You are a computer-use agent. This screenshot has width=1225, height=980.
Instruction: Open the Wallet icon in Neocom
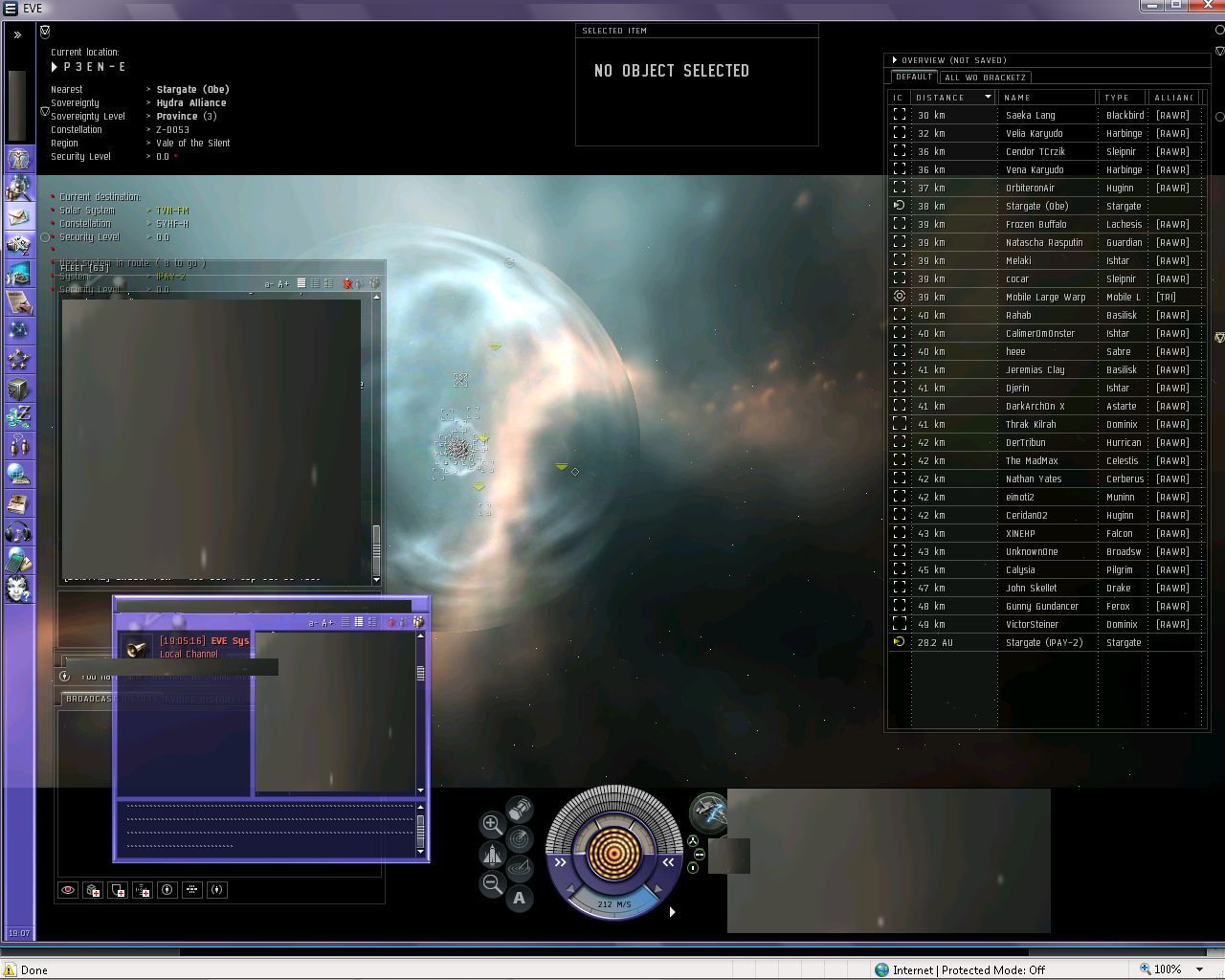(x=18, y=417)
